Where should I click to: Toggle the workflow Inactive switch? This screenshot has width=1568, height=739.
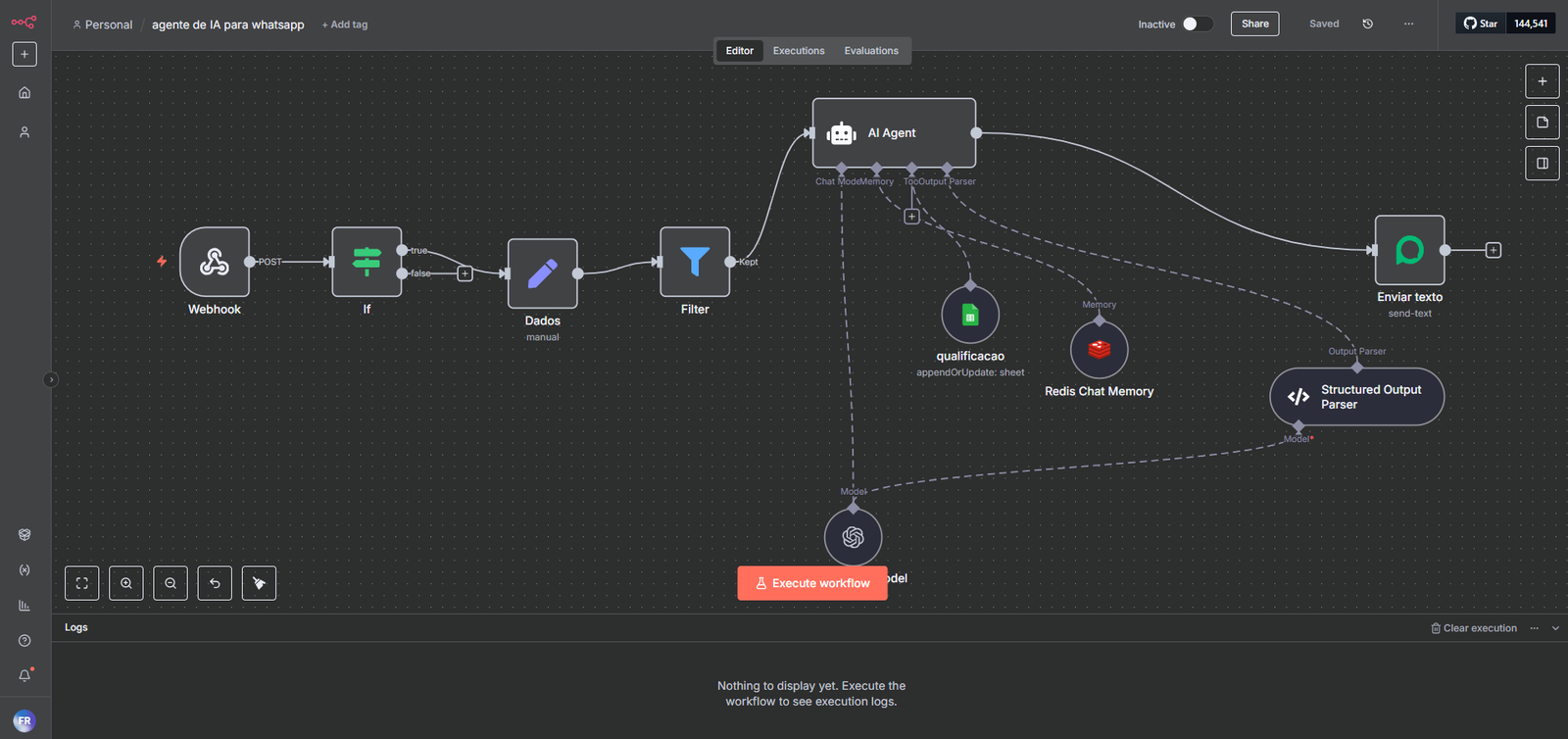tap(1197, 24)
